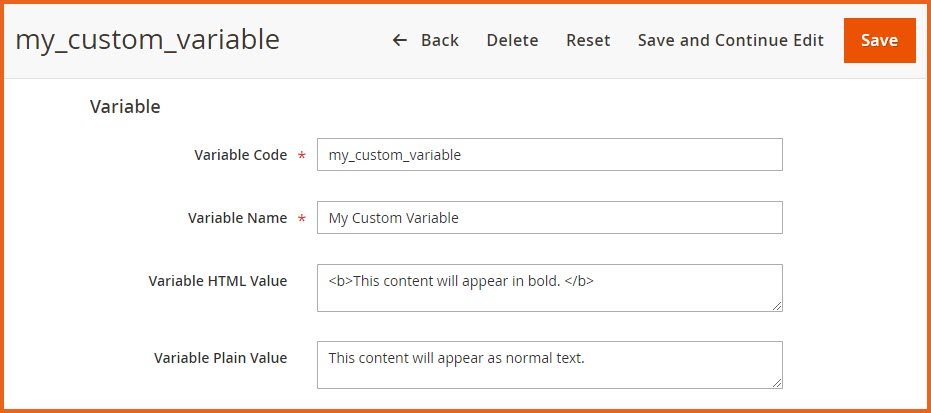Click the Variable Plain Value textarea

click(x=549, y=365)
